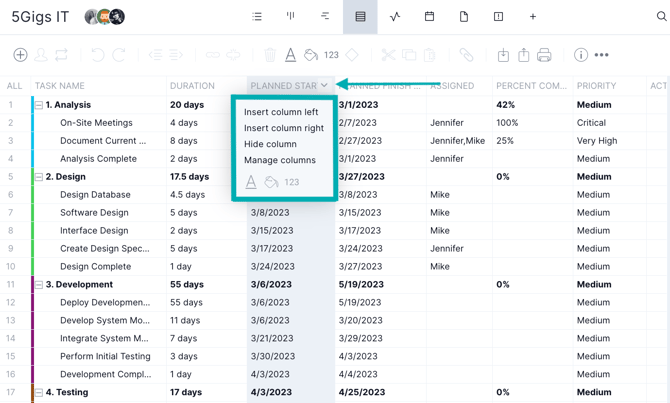Screen dimensions: 670x403
Task: Click the PRIORITY column header
Action: click(597, 86)
